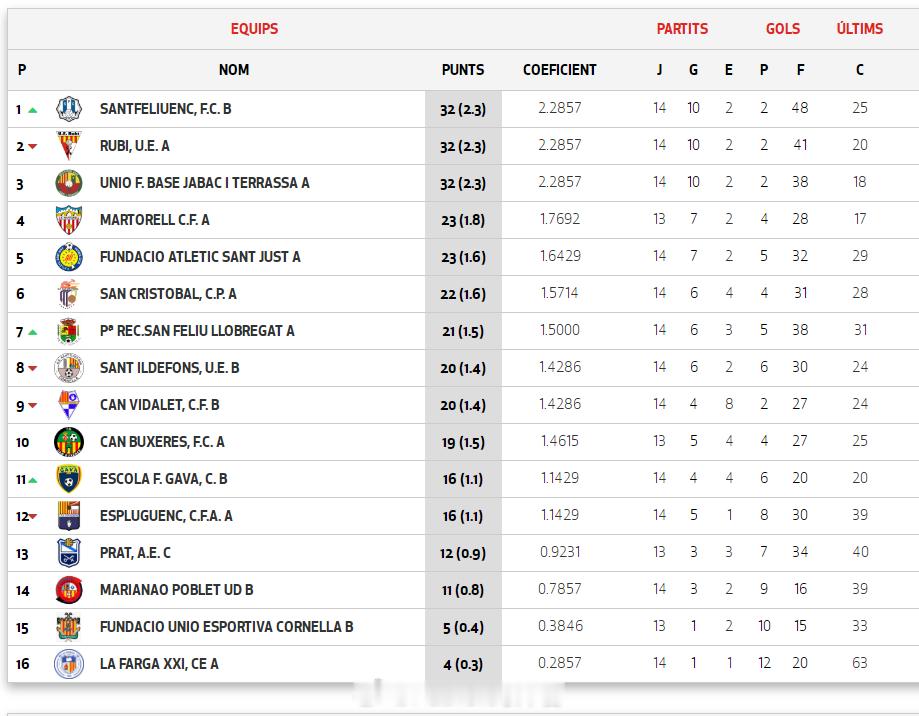Screen dimensions: 919x716
Task: Open MARIANAO POBLET UD B link
Action: [x=176, y=590]
